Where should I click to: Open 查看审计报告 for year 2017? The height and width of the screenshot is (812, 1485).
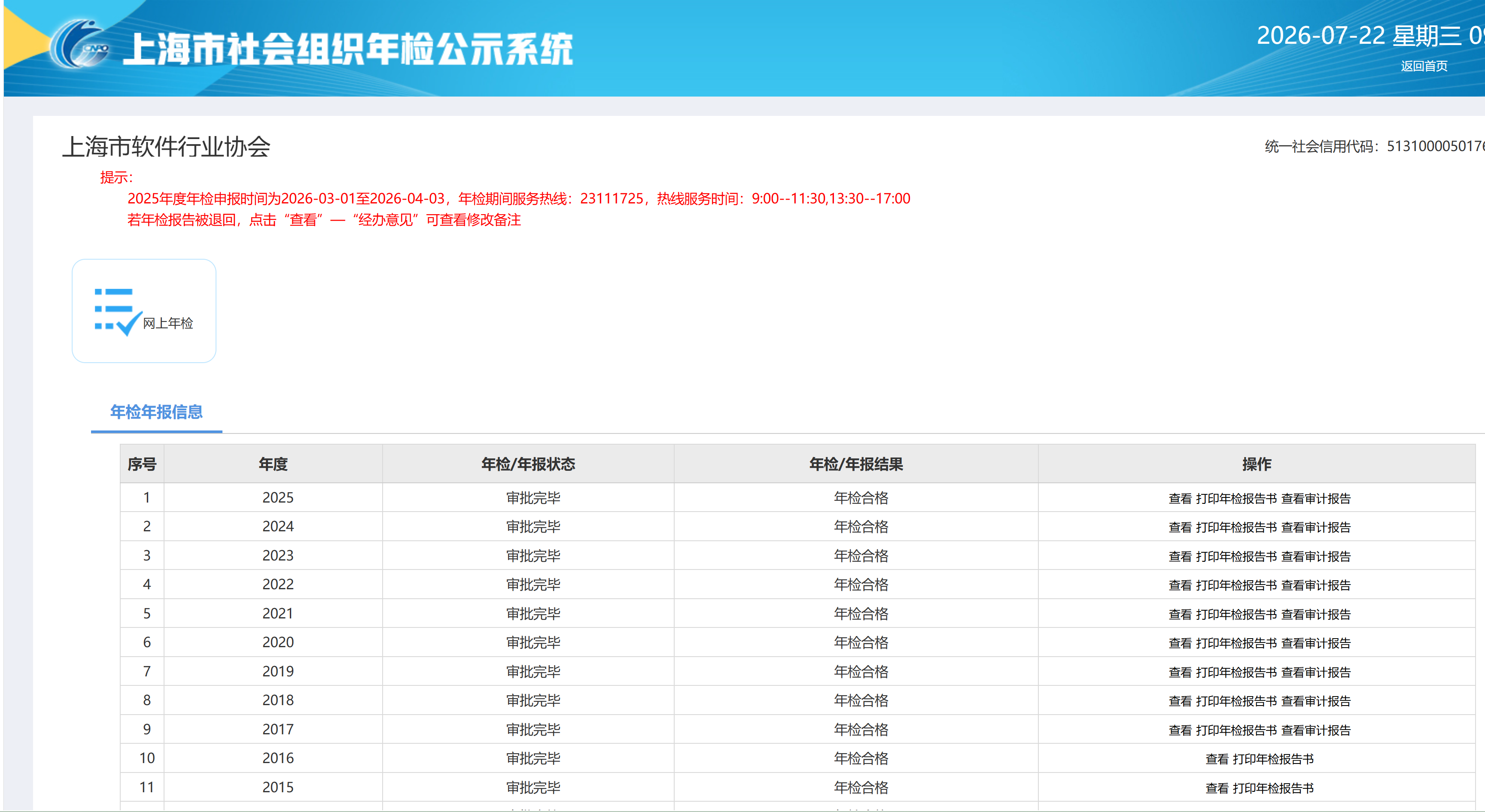1315,730
